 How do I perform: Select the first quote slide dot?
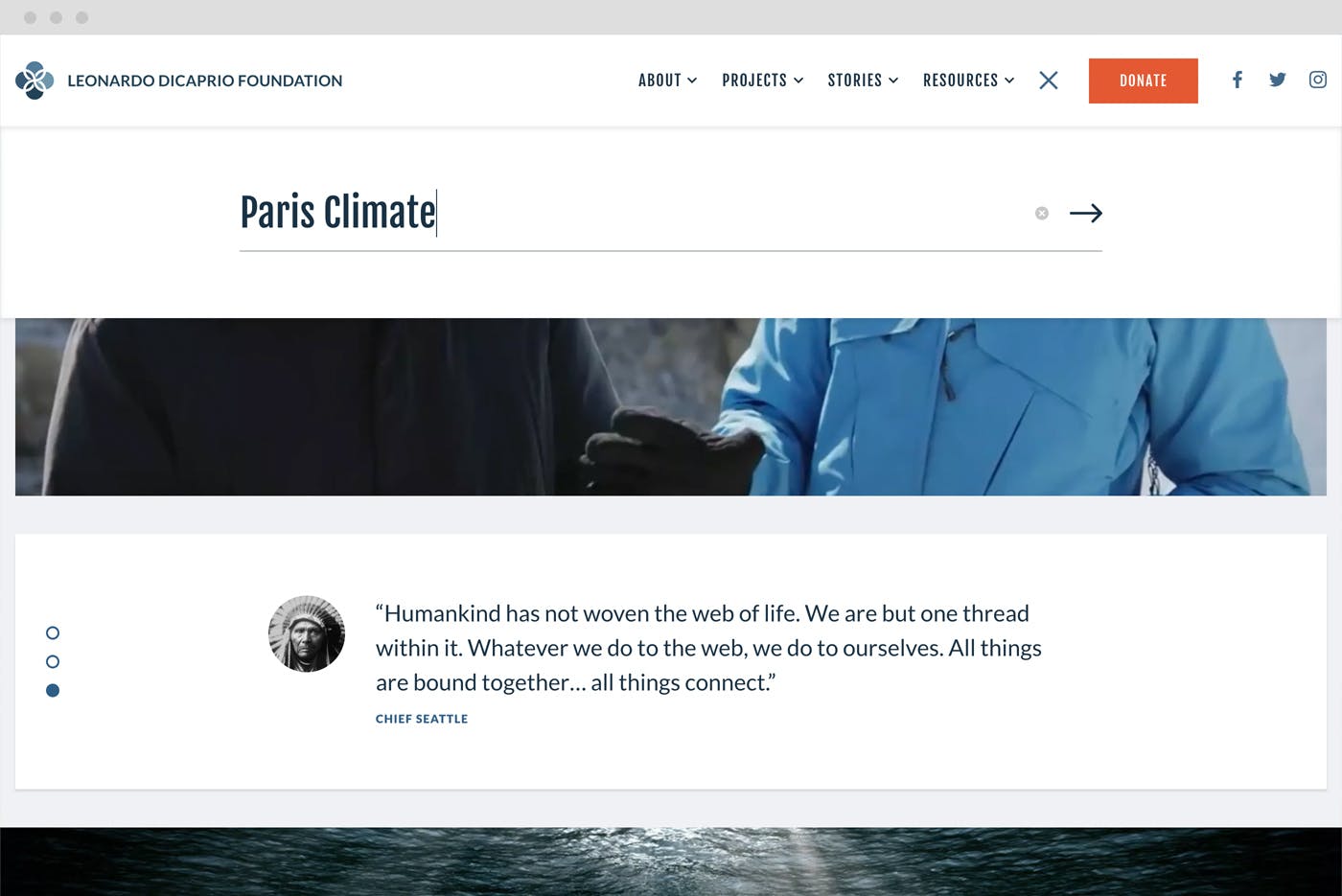[x=53, y=632]
